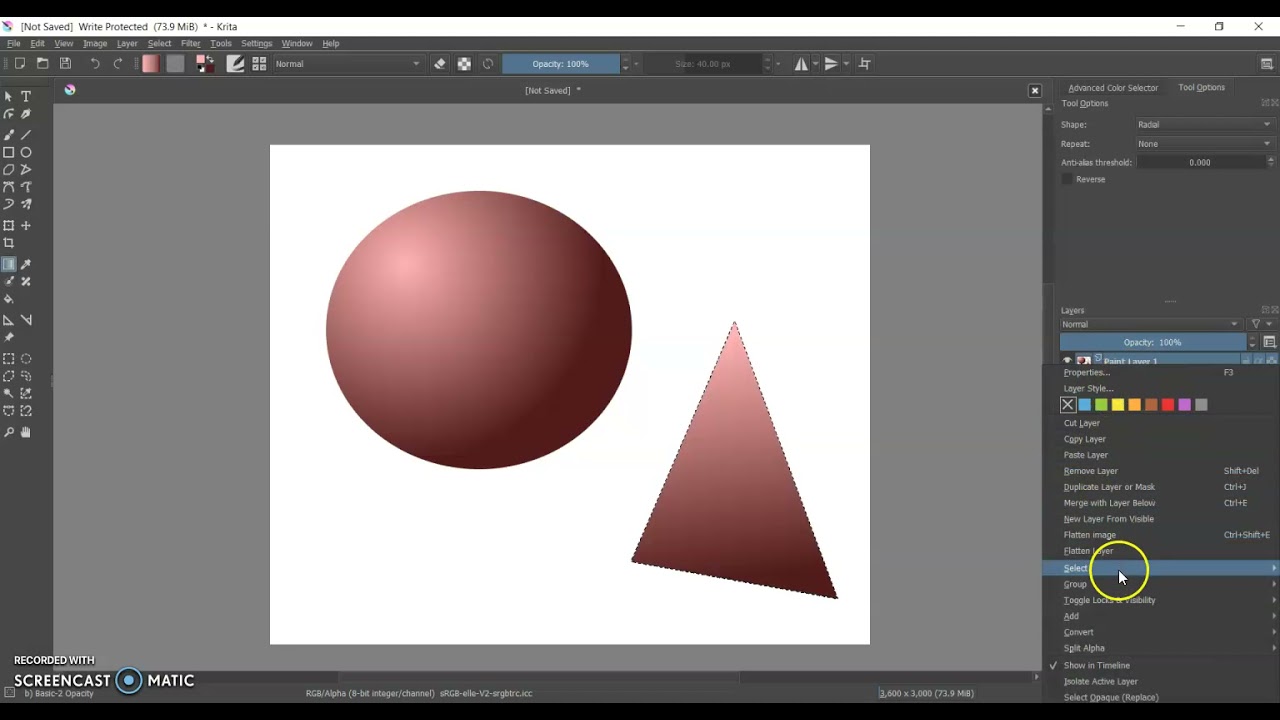Select the Calligraphy tool
Viewport: 1280px width, 720px height.
26,114
